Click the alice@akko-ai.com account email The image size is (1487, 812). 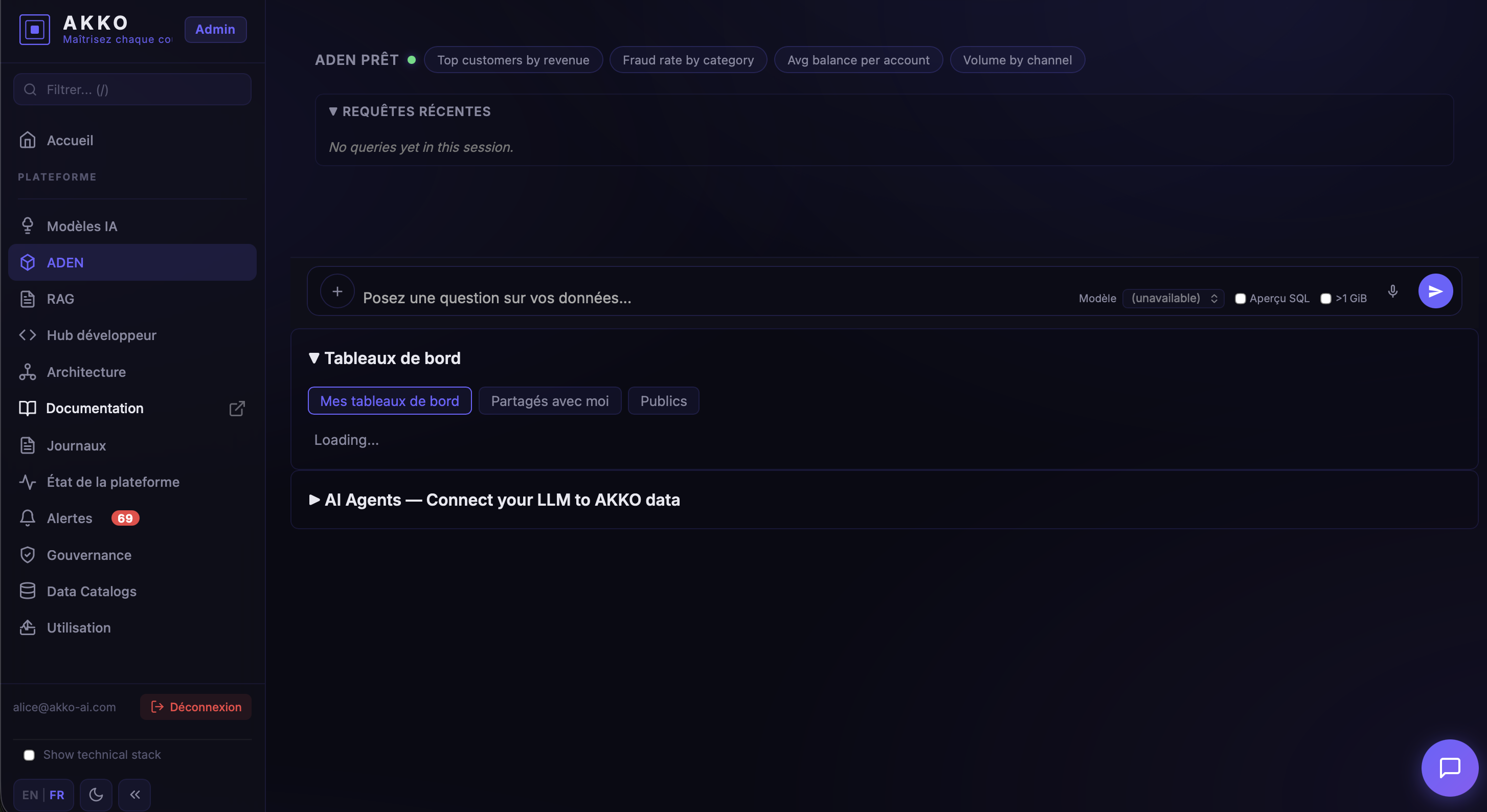64,707
